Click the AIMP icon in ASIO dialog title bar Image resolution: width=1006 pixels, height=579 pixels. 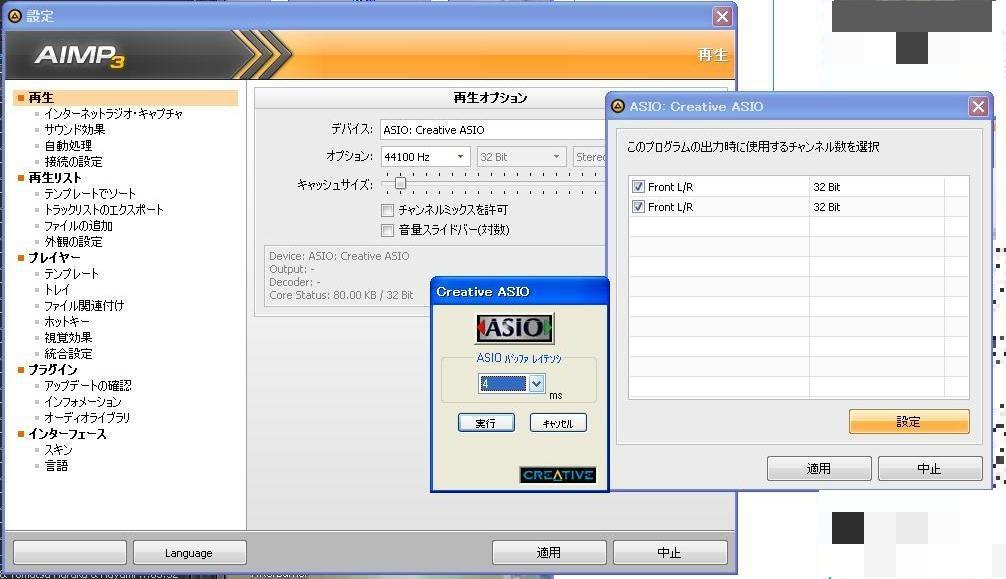point(618,106)
